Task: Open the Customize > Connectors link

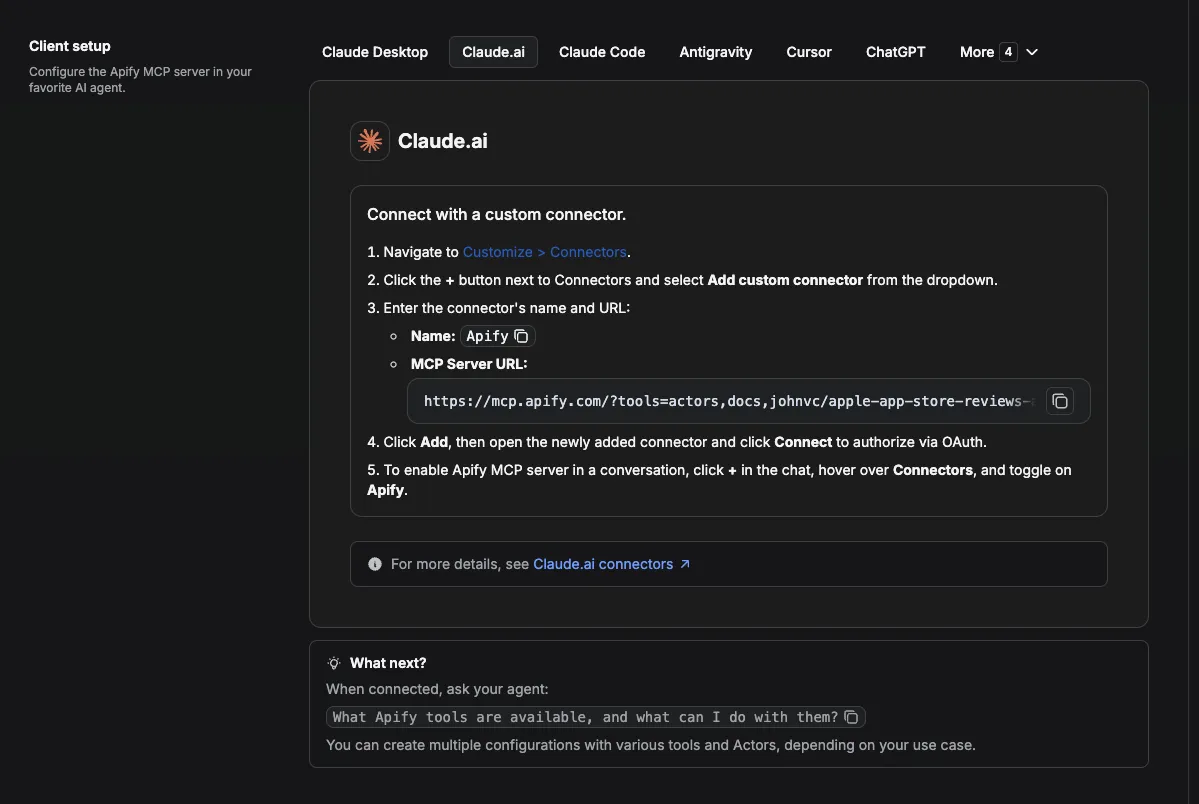Action: tap(544, 252)
